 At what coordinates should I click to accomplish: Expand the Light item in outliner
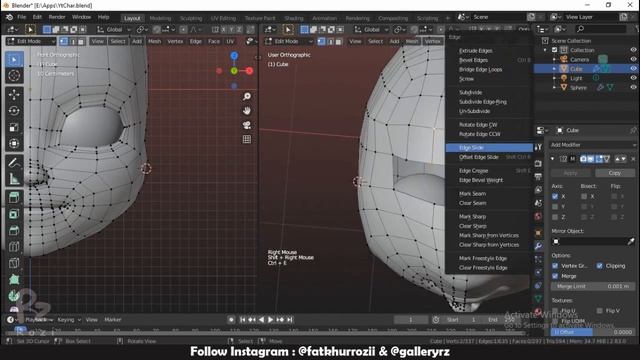(x=554, y=78)
